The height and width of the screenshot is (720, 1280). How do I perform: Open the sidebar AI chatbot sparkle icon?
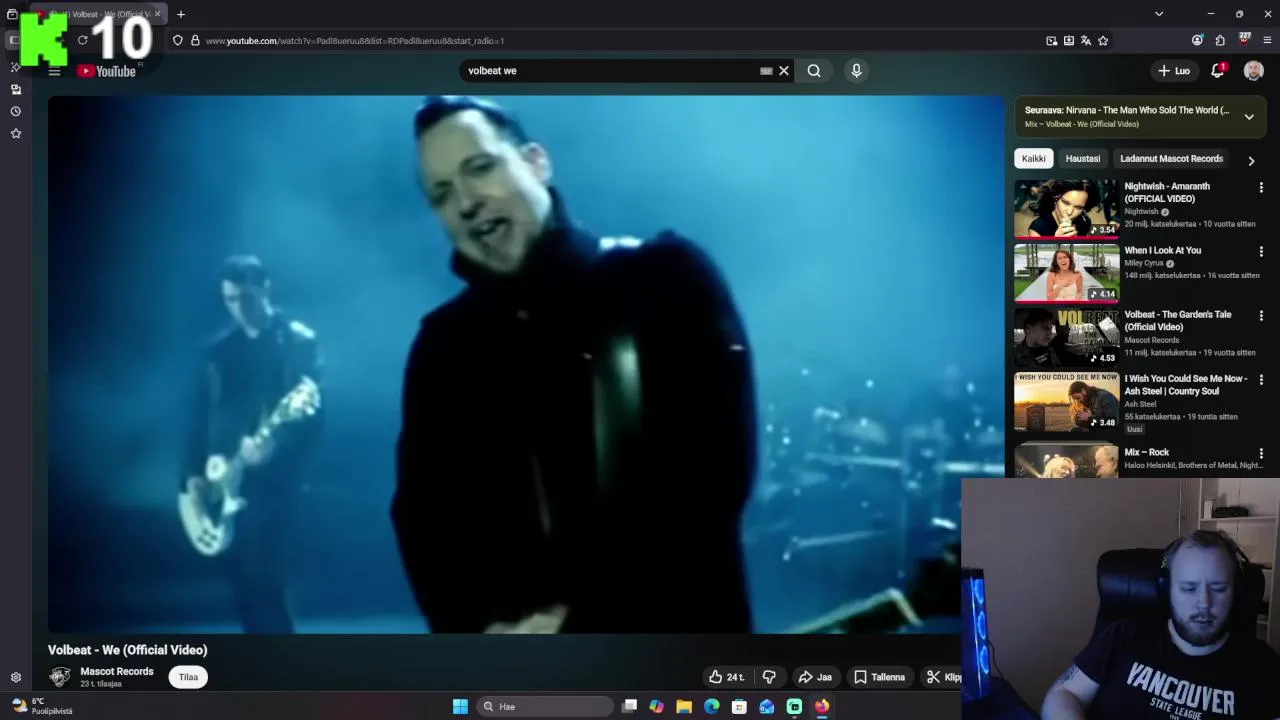(15, 67)
